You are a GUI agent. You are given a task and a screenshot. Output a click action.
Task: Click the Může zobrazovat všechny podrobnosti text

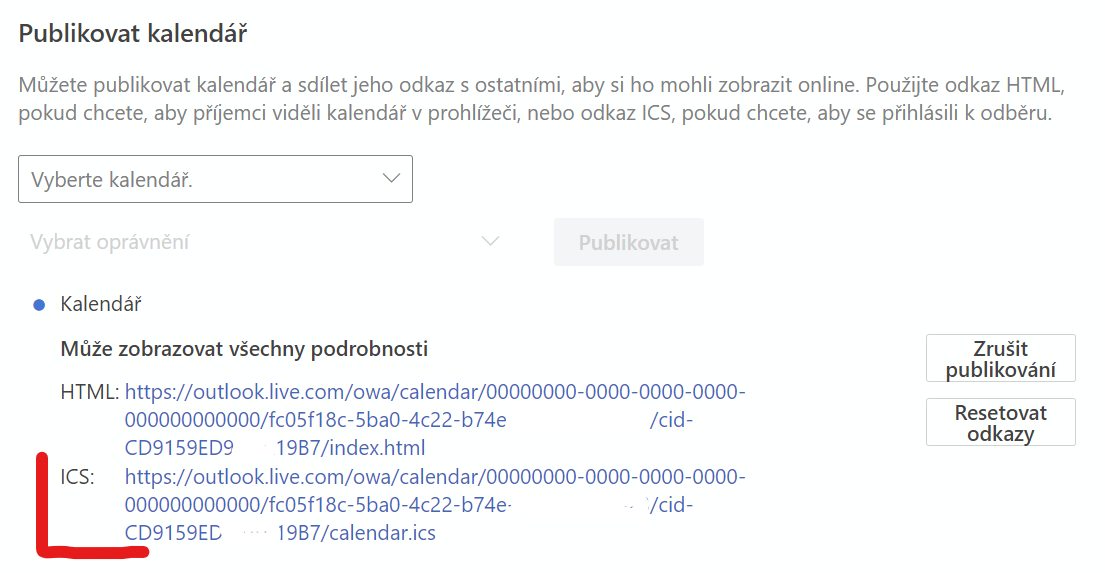click(244, 349)
